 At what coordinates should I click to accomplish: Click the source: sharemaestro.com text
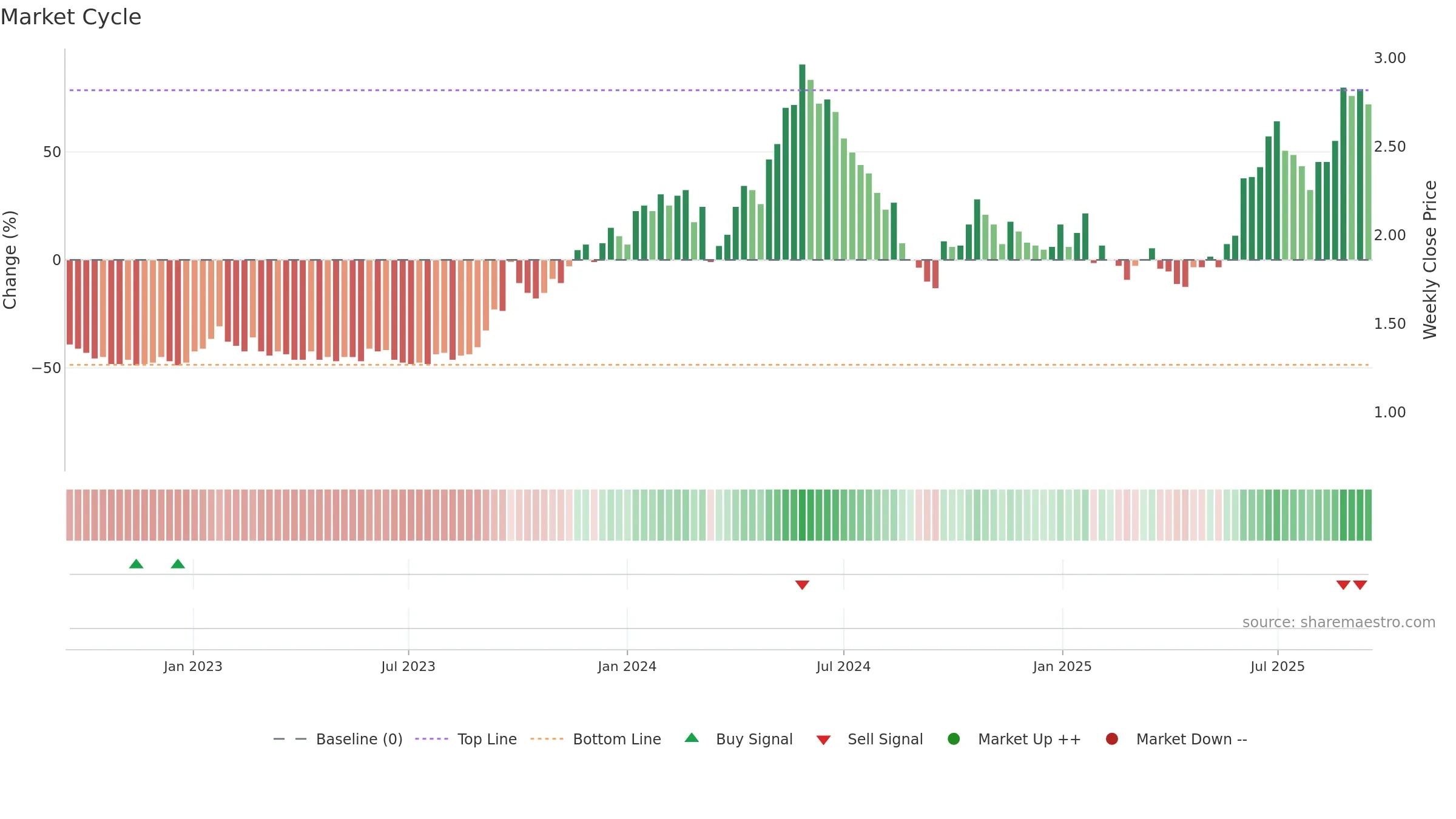tap(1339, 622)
